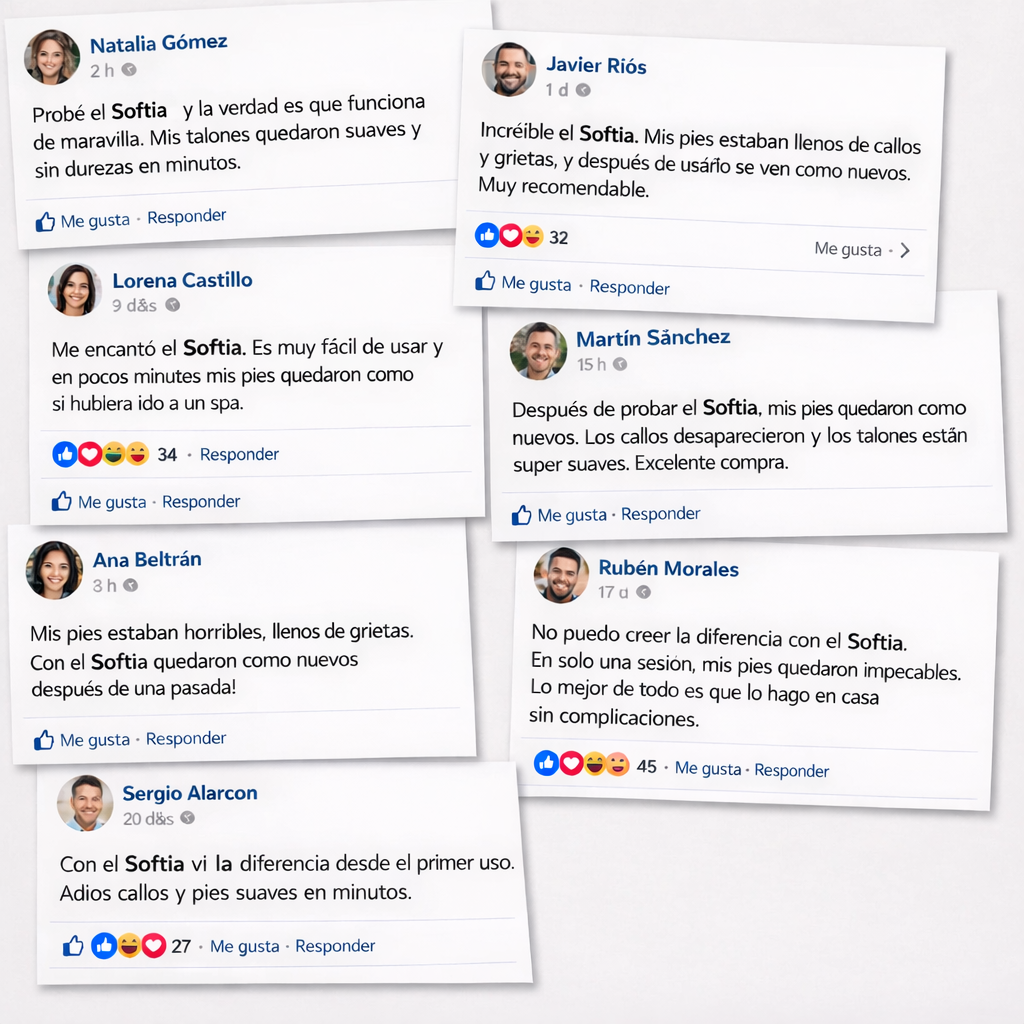
Task: Click heart reaction on Javier Ríos's comment
Action: click(x=511, y=236)
